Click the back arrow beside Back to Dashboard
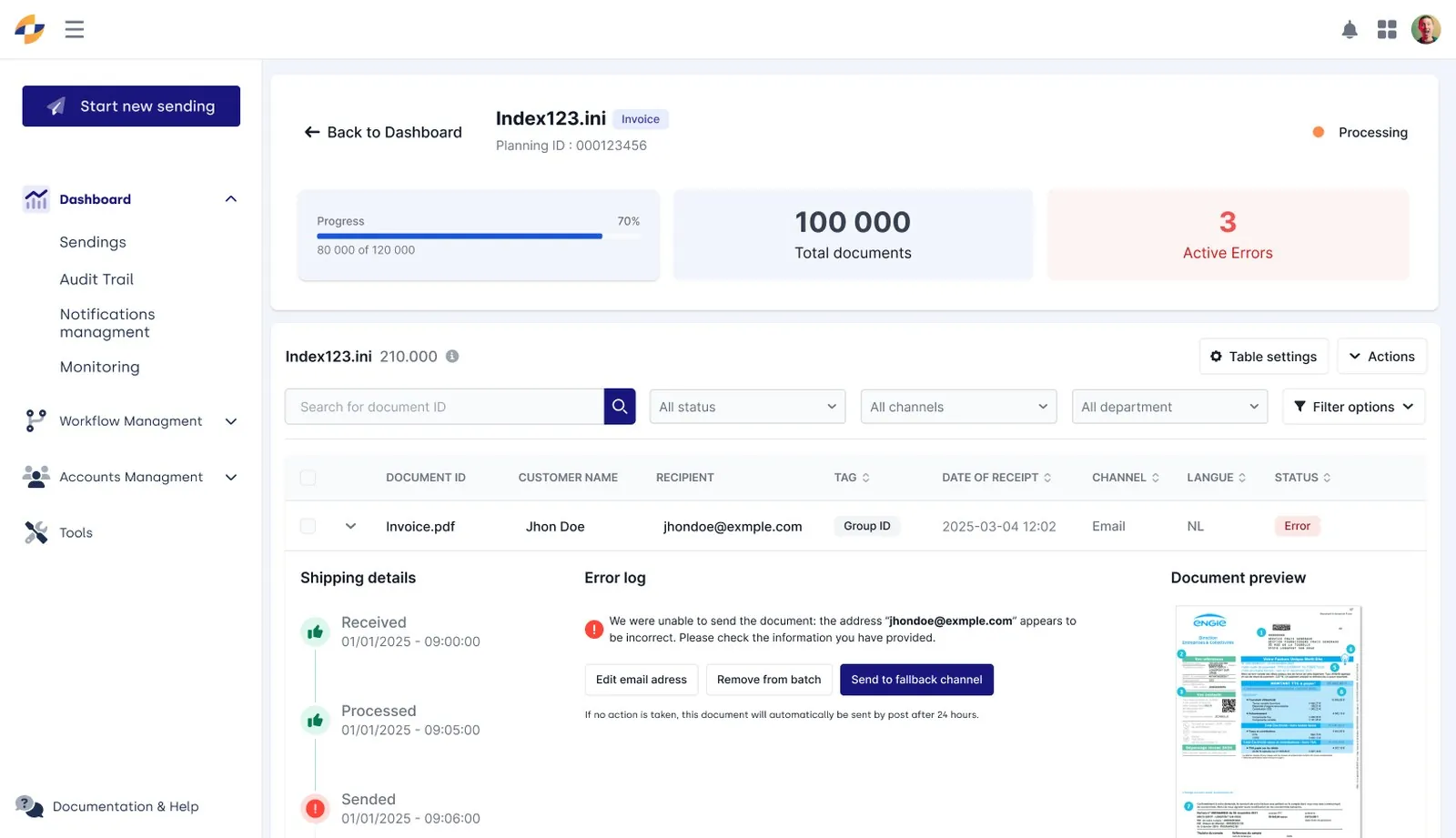1456x838 pixels. tap(312, 133)
